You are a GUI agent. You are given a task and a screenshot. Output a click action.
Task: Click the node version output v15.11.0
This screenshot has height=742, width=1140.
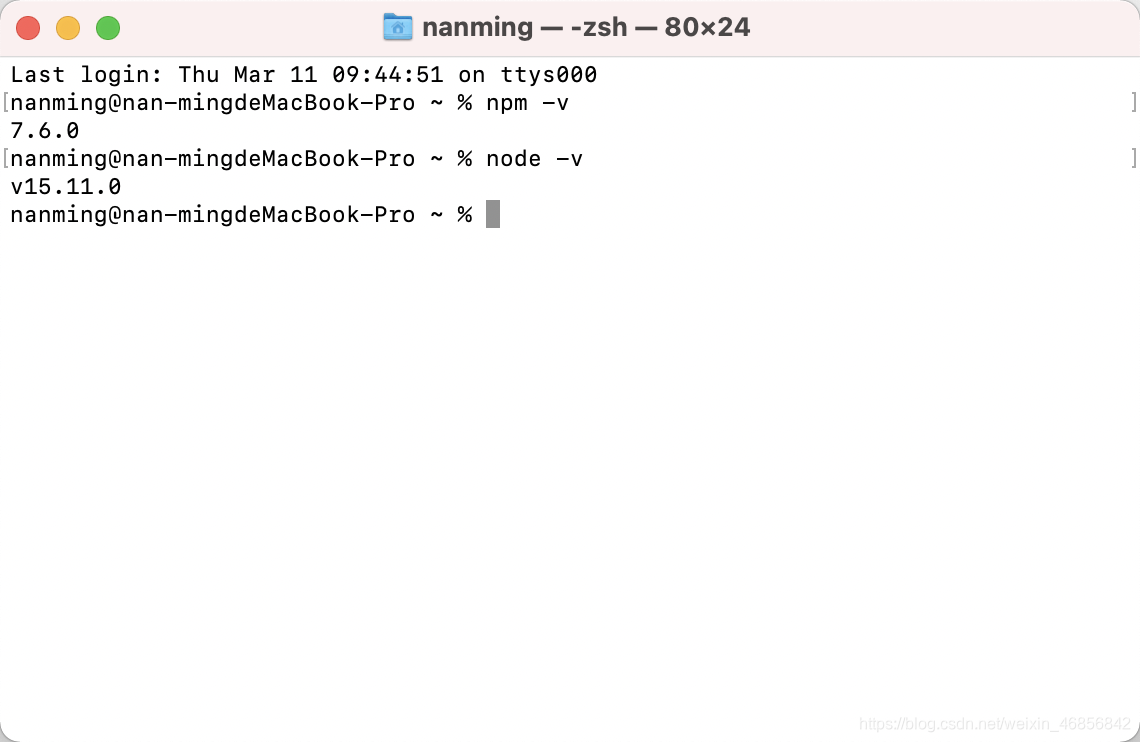tap(65, 187)
